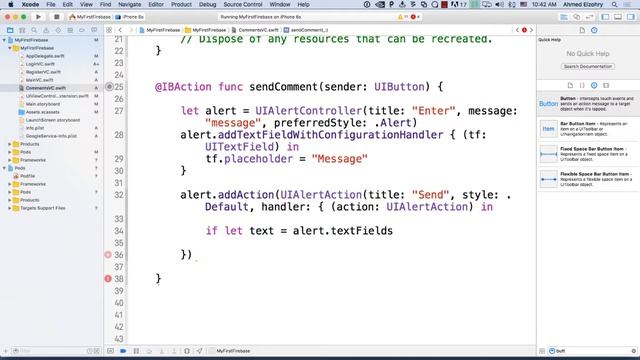This screenshot has width=640, height=360.
Task: Open the Project navigator folder icon
Action: tap(10, 30)
